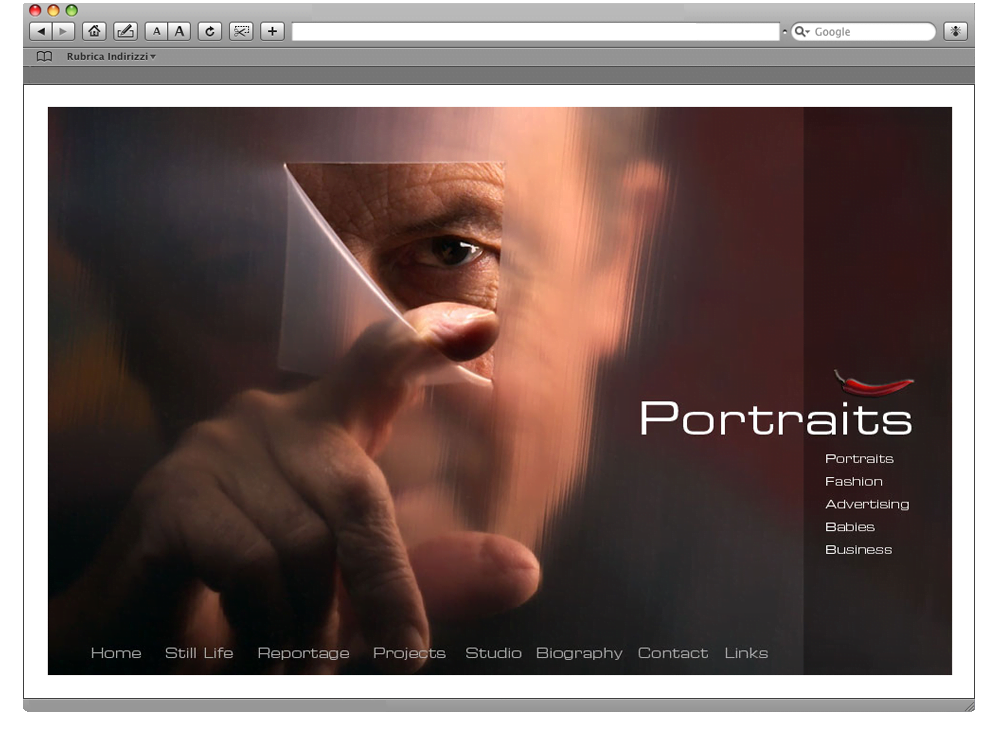
Task: Click the red chili pepper logo
Action: [873, 384]
